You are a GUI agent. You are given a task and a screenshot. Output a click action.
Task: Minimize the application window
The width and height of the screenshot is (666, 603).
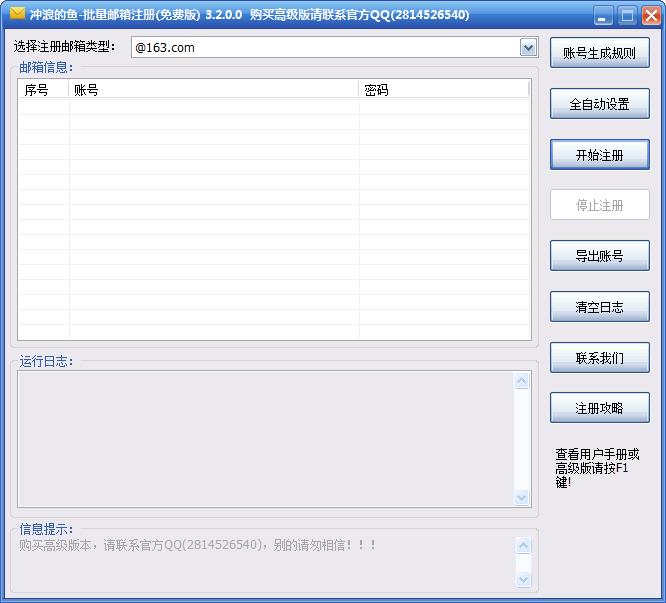pos(605,15)
